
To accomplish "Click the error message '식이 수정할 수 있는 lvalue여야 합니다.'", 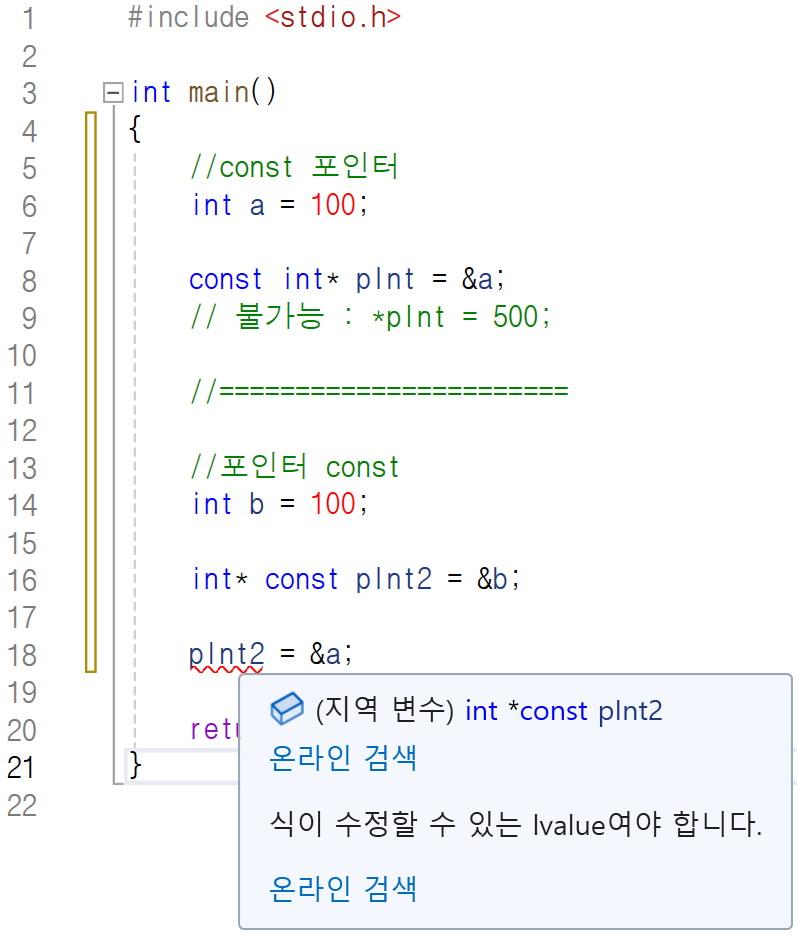I will 516,824.
